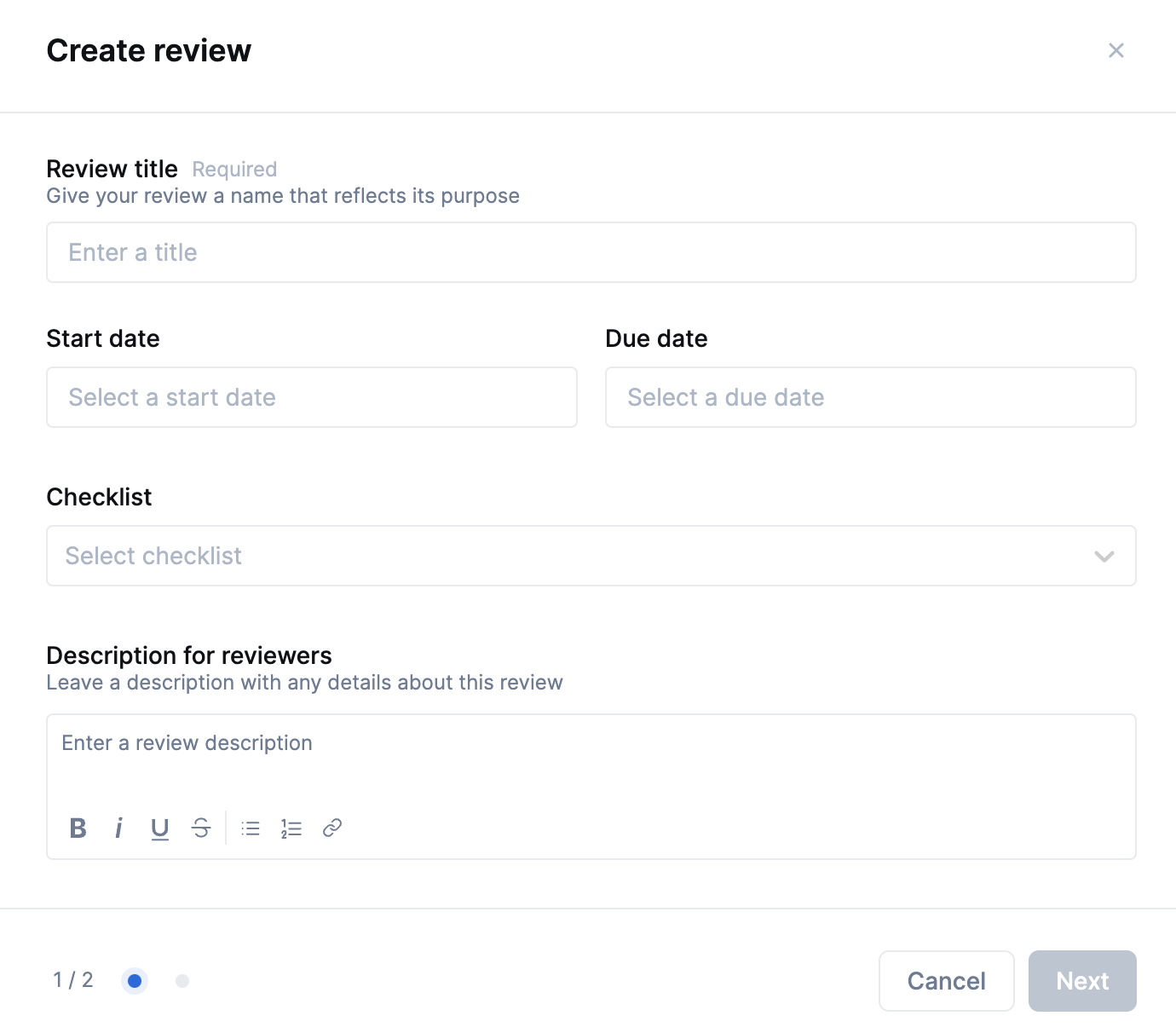Go to step one indicator dot
Image resolution: width=1176 pixels, height=1033 pixels.
coord(135,981)
